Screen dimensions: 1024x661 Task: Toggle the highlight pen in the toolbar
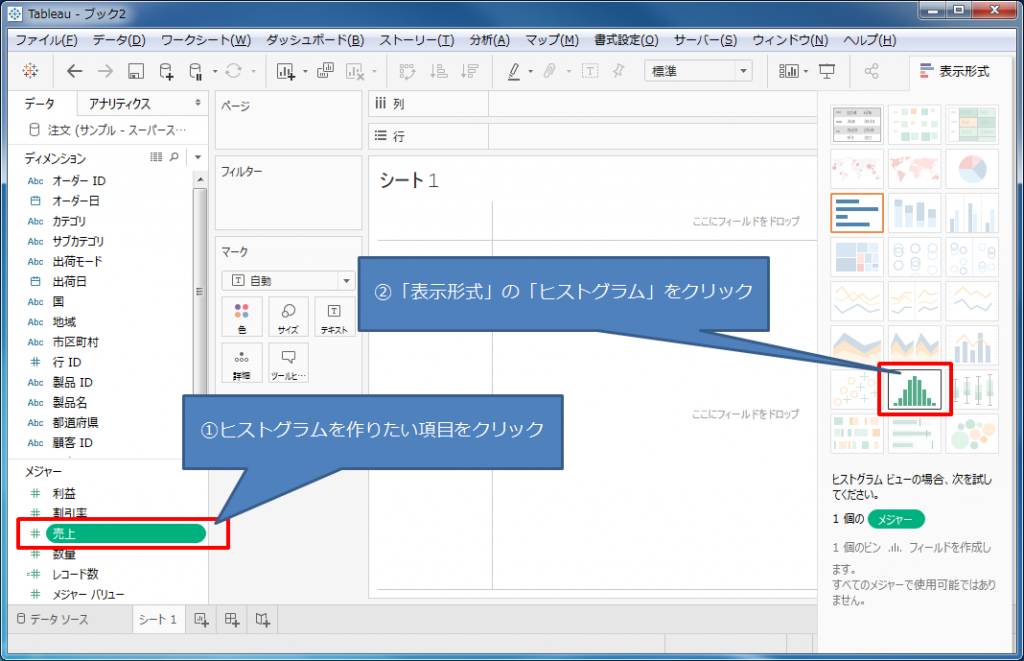(x=519, y=71)
